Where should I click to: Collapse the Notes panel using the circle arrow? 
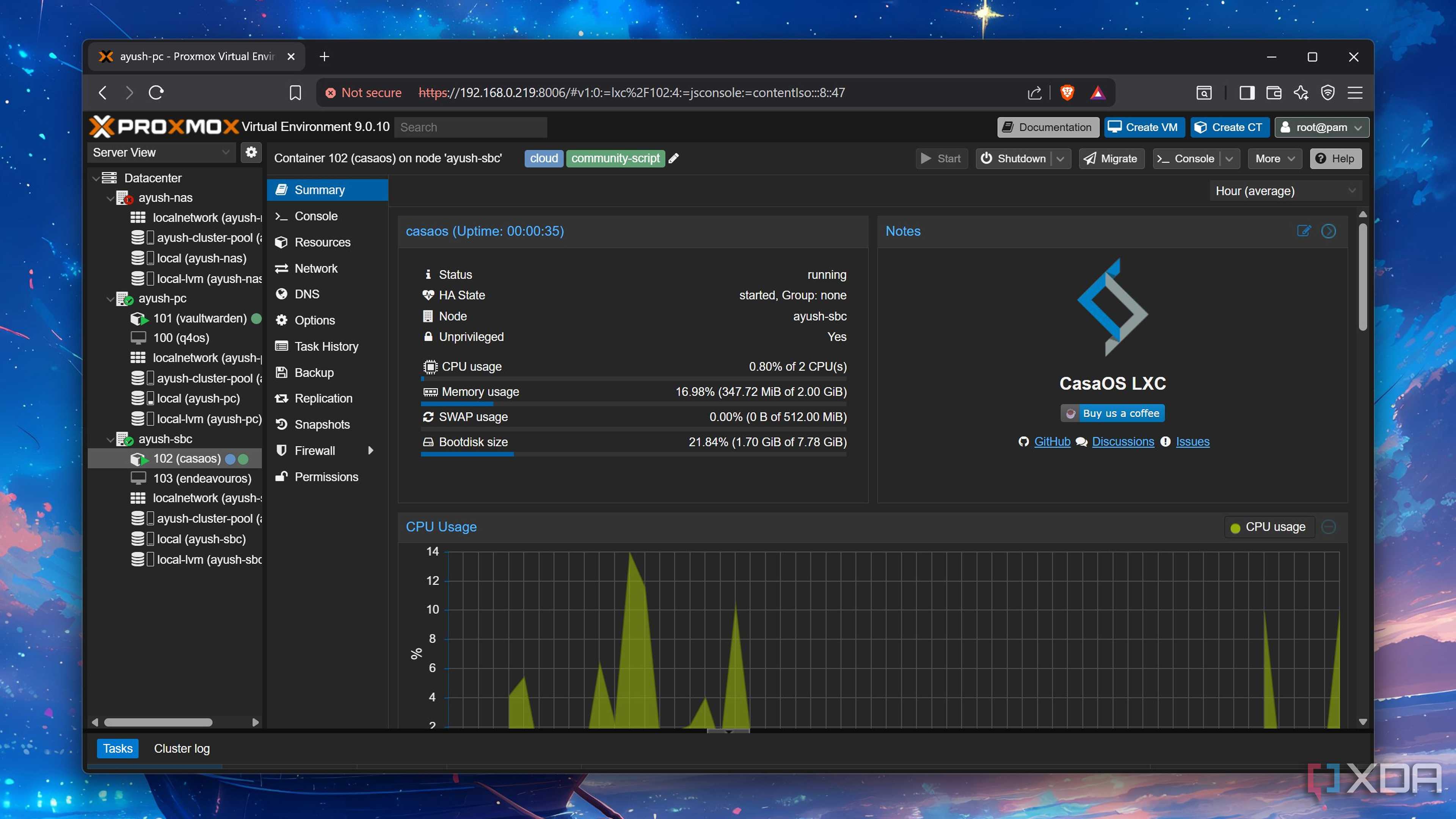tap(1328, 231)
